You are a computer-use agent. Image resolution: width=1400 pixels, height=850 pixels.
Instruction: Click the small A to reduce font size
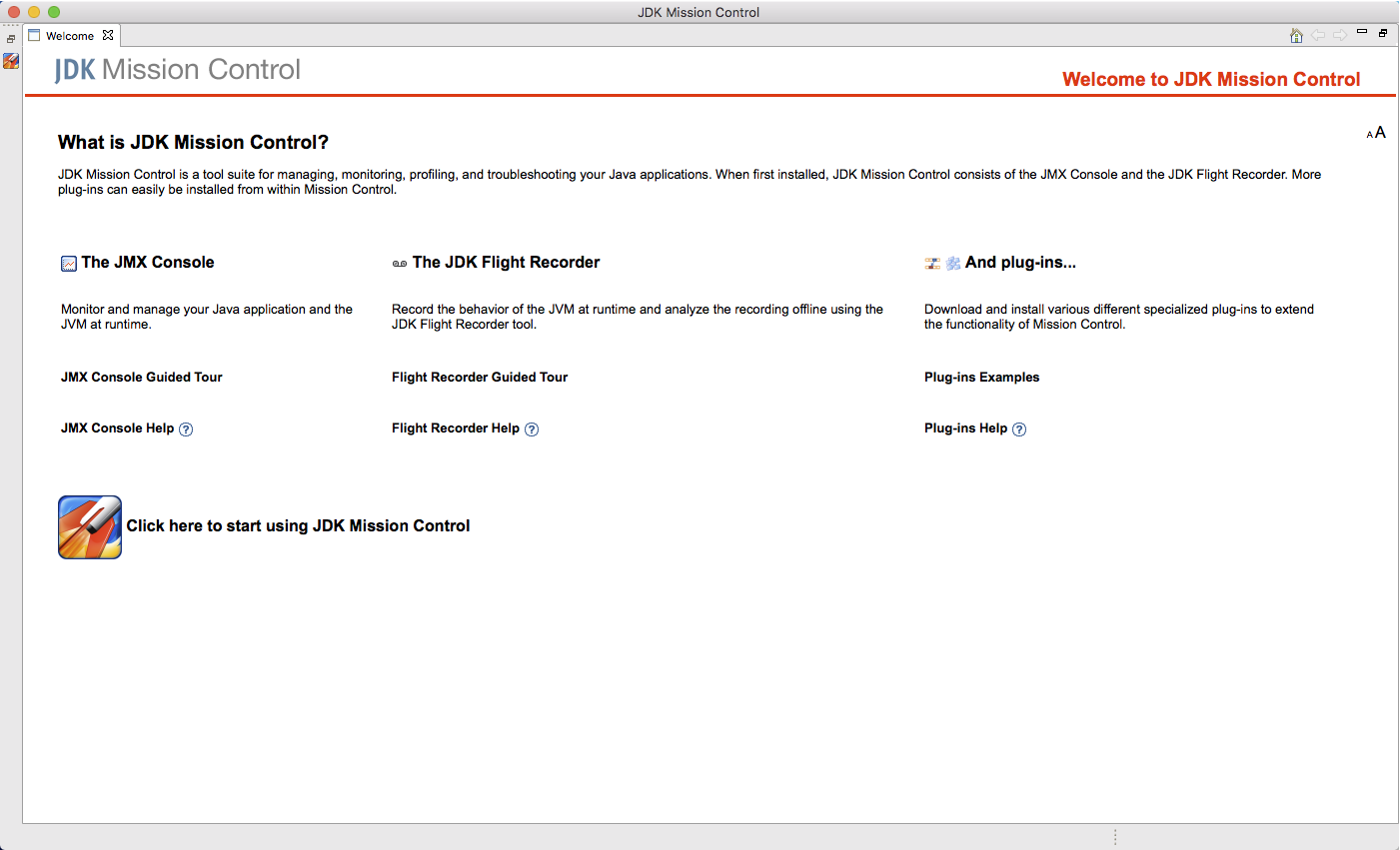tap(1370, 135)
